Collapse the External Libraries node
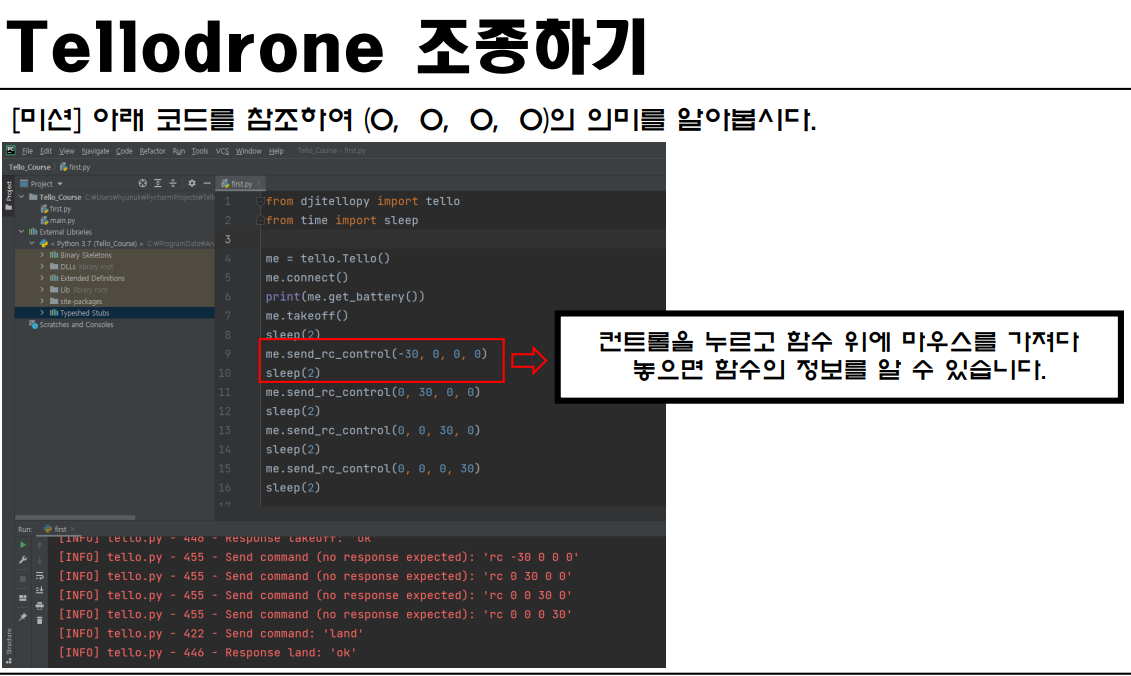The image size is (1131, 676). (22, 232)
